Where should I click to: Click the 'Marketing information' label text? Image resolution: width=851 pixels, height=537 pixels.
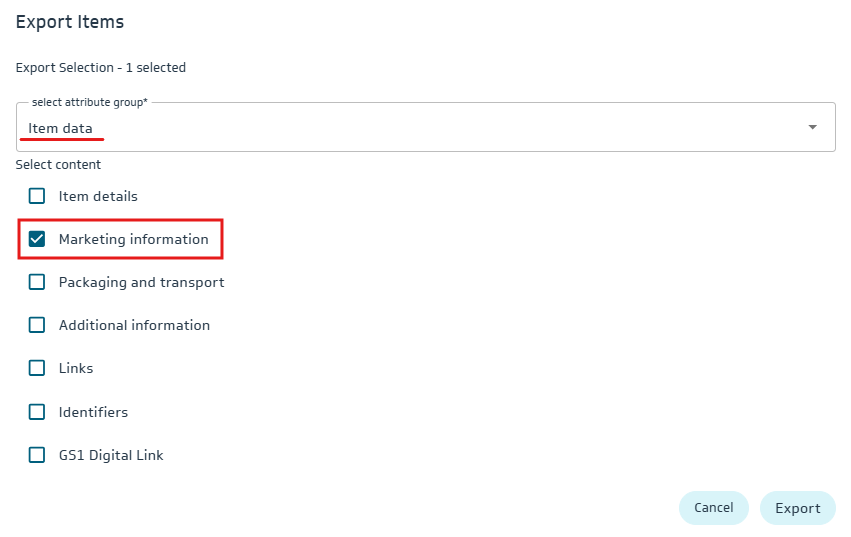[x=133, y=239]
